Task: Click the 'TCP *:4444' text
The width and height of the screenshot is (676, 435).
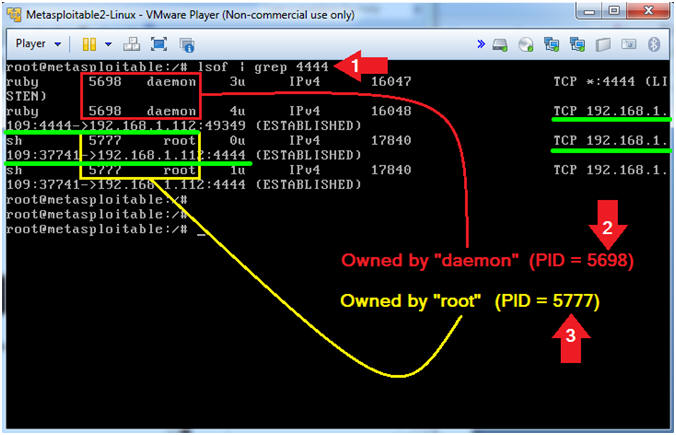Action: (594, 81)
